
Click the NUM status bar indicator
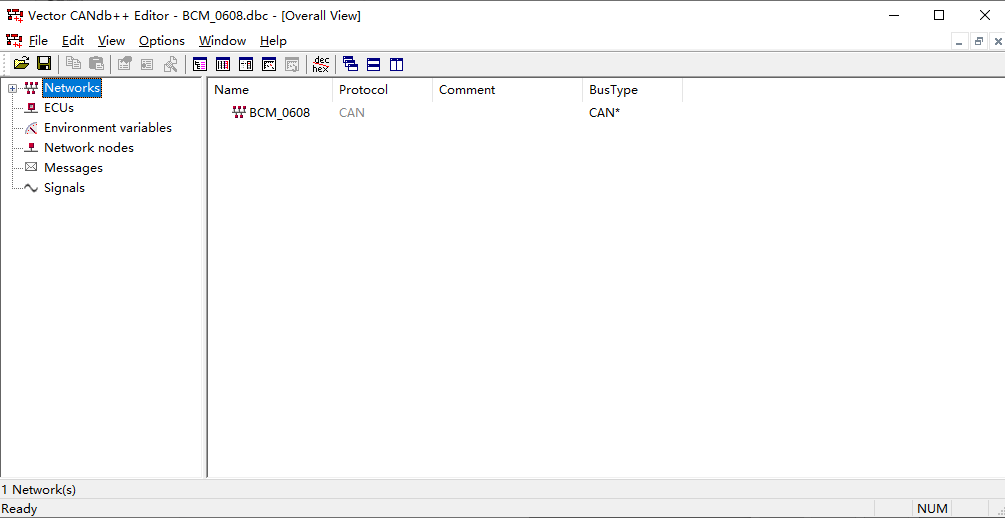click(932, 509)
